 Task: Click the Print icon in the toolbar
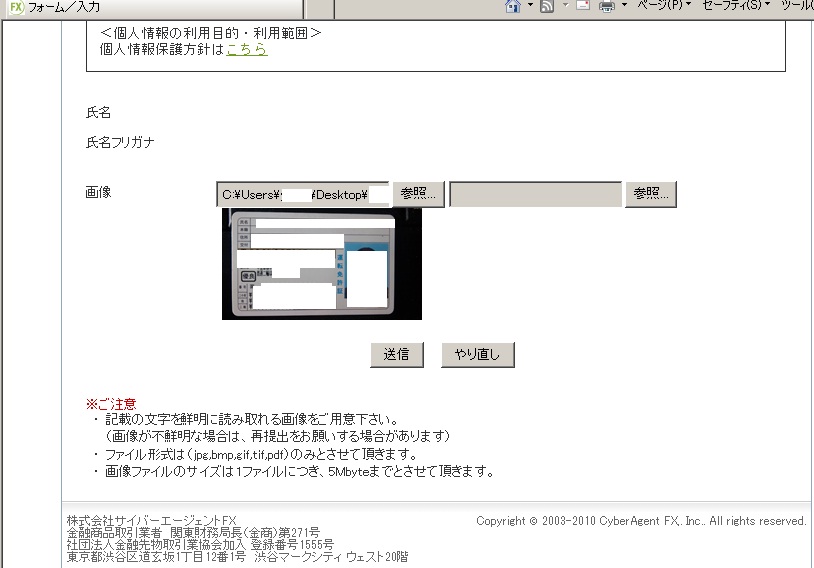click(x=607, y=6)
